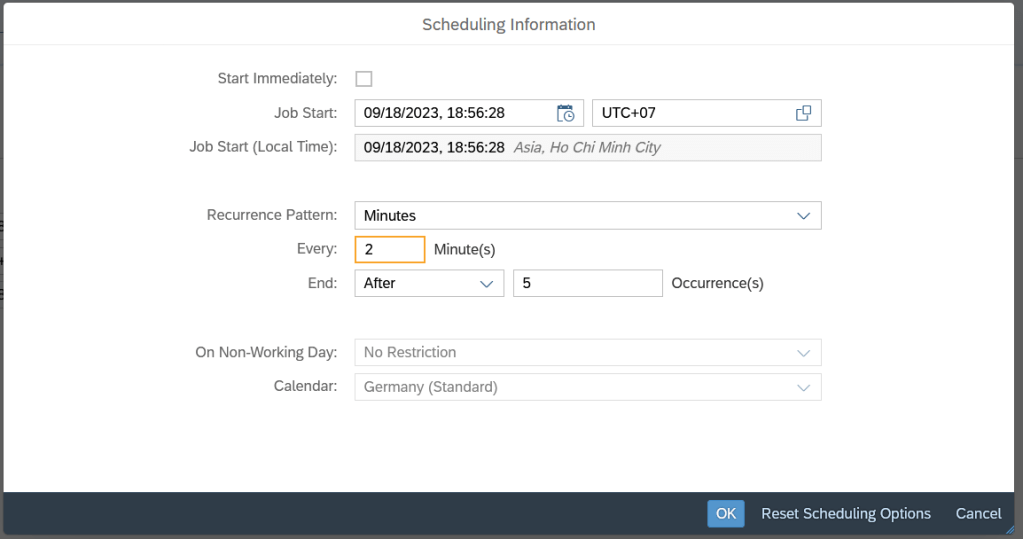
Task: Click the Start Immediately label
Action: point(277,79)
